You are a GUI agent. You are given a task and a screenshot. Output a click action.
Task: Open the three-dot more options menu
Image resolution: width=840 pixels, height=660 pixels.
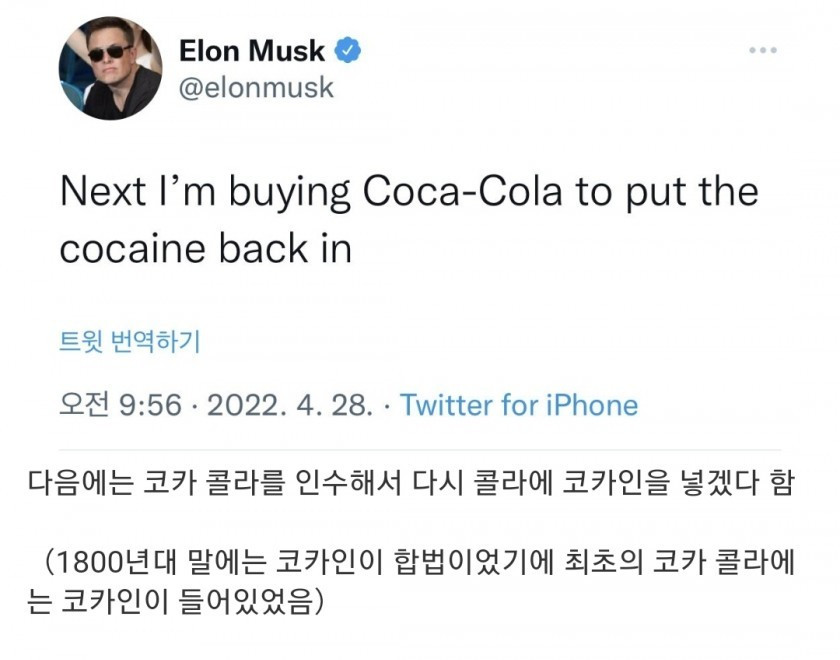[x=763, y=49]
